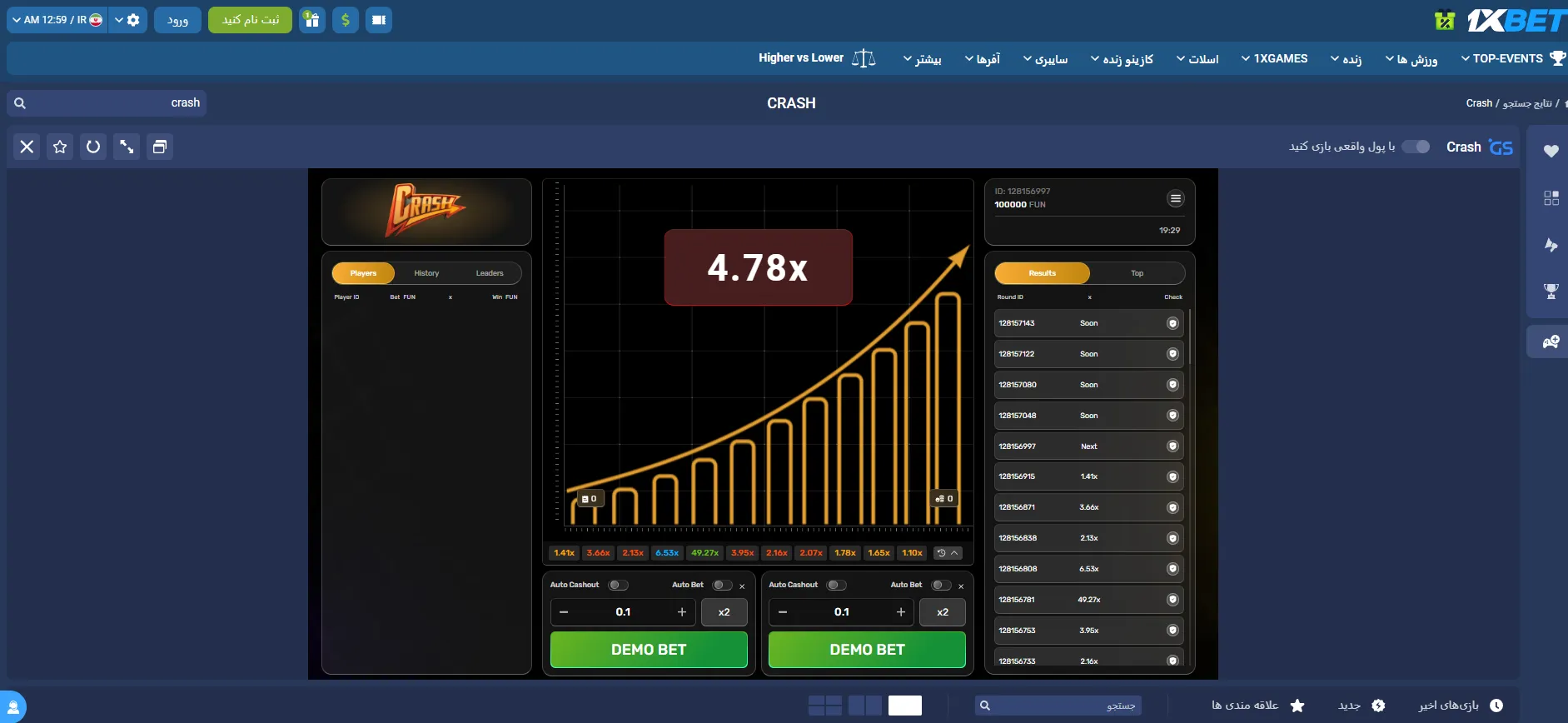This screenshot has height=723, width=1568.
Task: Expand the multiplier history strip
Action: tap(948, 553)
